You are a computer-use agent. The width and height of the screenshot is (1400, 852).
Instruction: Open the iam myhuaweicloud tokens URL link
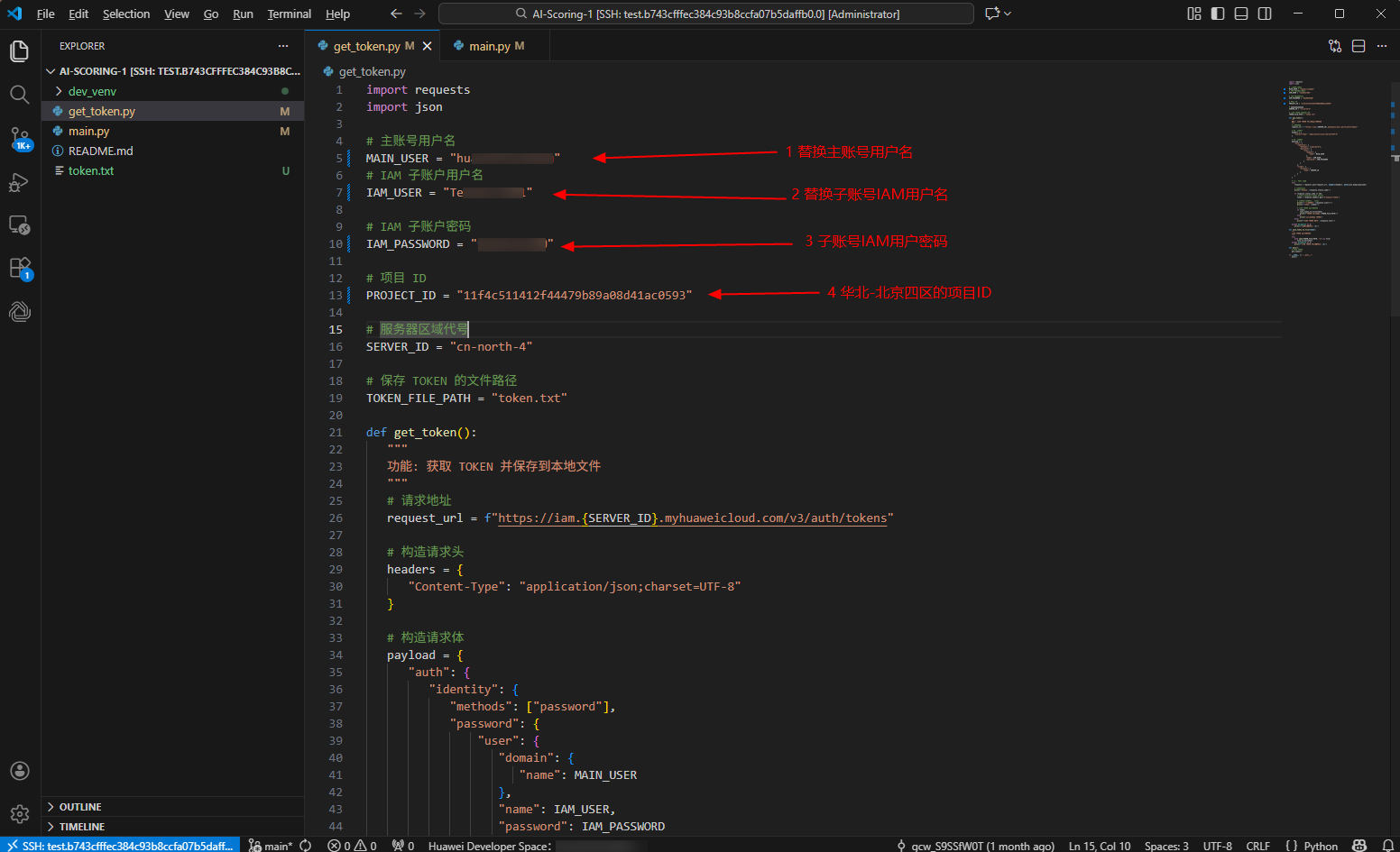pyautogui.click(x=693, y=518)
